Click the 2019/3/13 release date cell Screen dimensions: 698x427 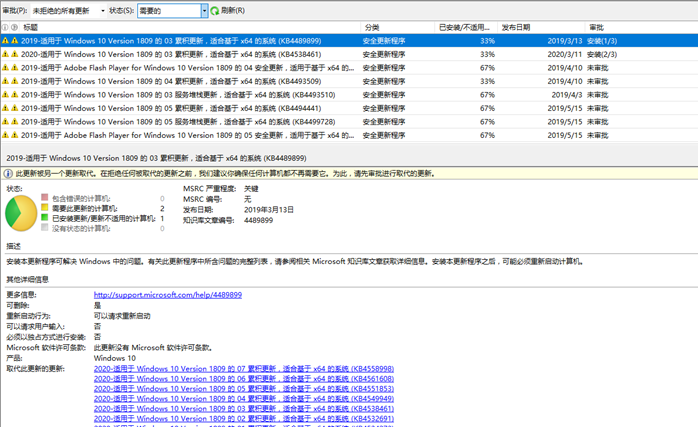coord(564,41)
